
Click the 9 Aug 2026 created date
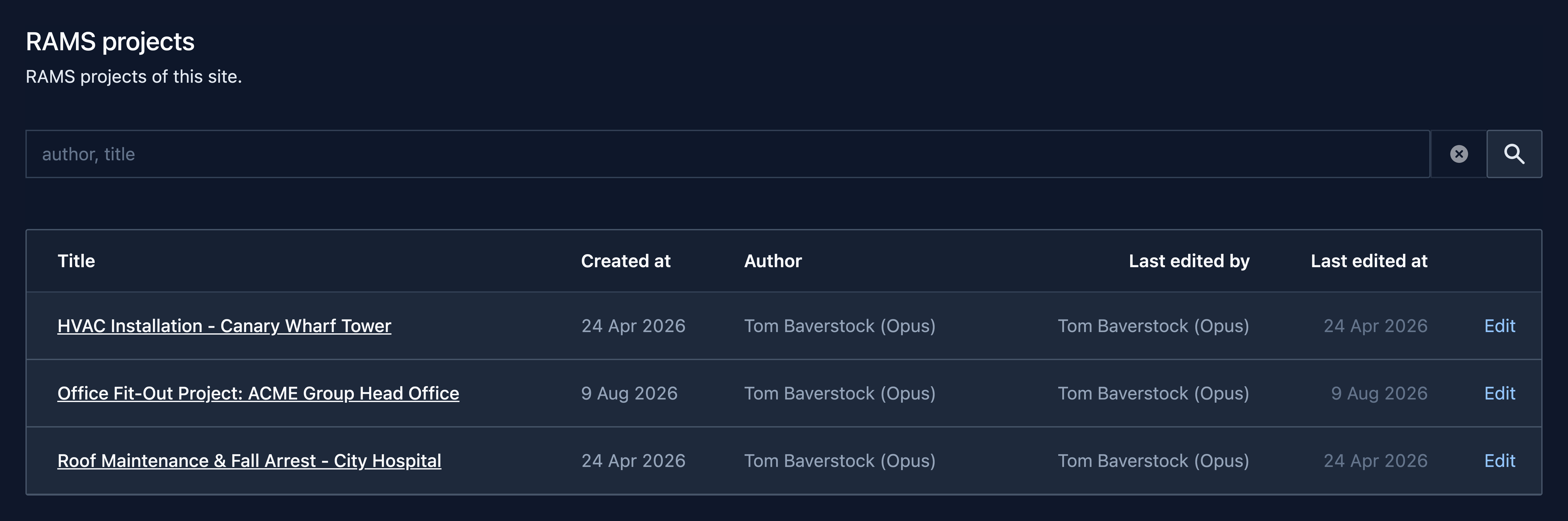point(629,393)
